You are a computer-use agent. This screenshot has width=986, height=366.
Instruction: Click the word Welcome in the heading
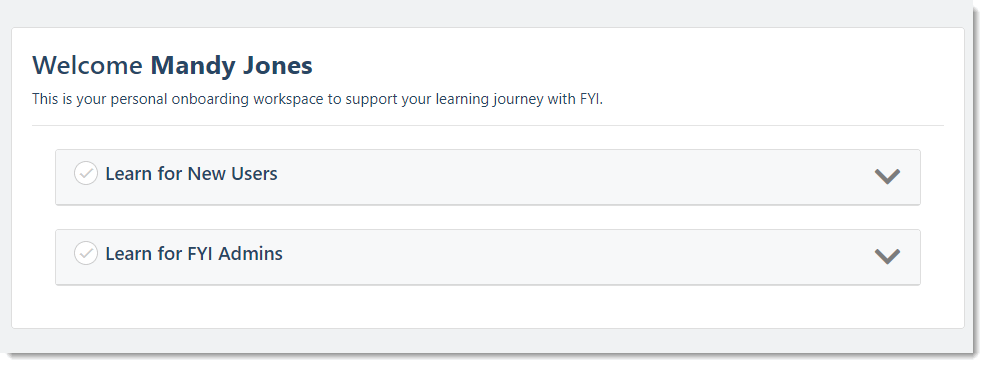click(87, 65)
